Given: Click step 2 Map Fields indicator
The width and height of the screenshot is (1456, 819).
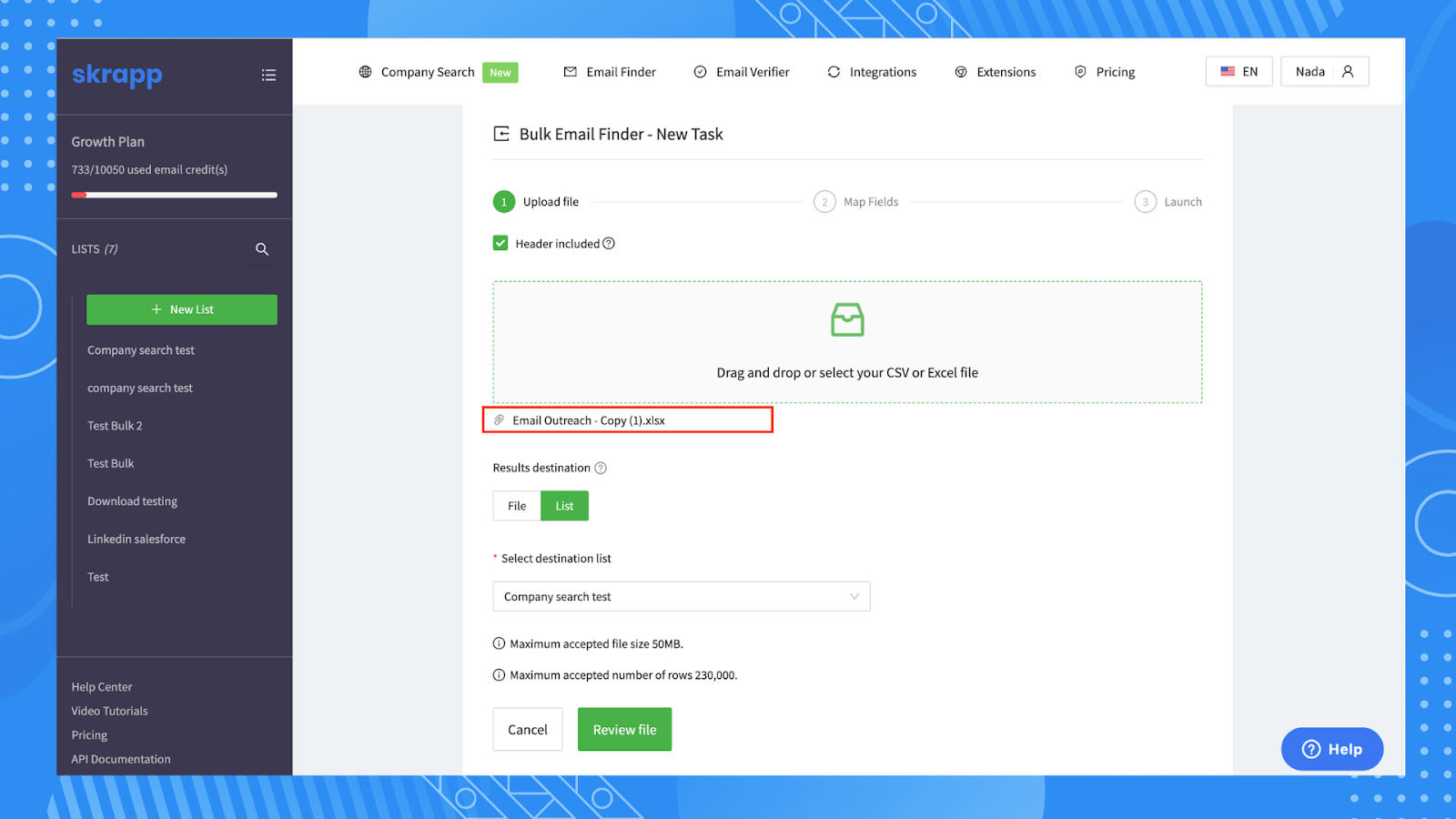Looking at the screenshot, I should point(856,202).
